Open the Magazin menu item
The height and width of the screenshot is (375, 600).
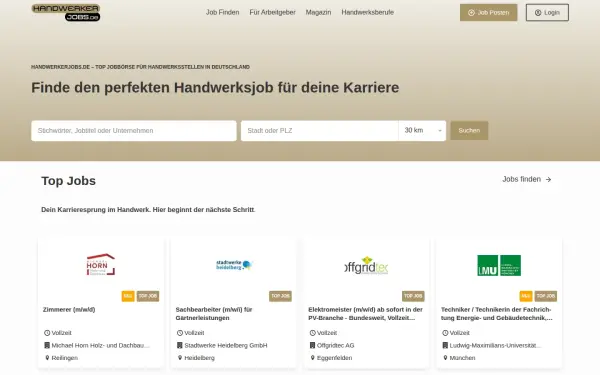point(318,12)
